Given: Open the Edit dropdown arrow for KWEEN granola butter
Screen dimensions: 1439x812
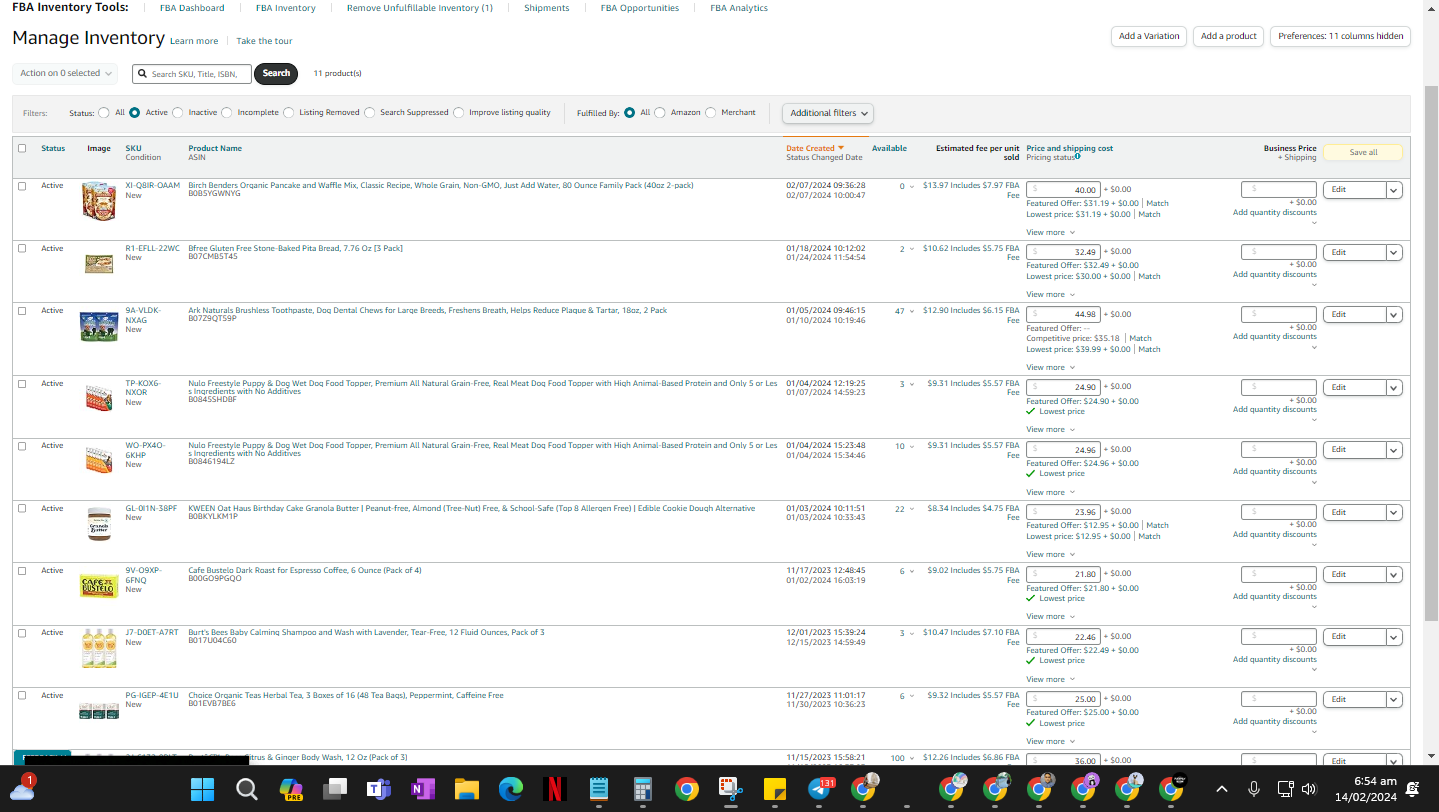Looking at the screenshot, I should pos(1394,512).
